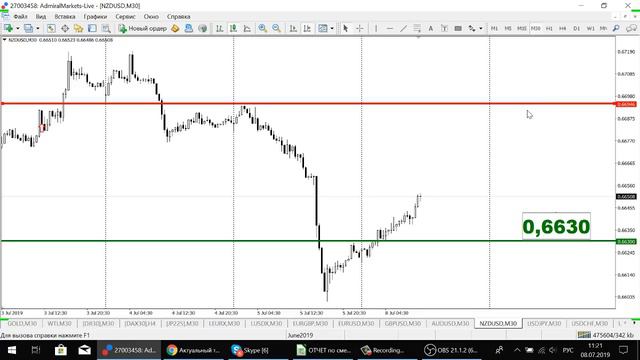Expand the profiles dropdown arrow

coord(38,28)
